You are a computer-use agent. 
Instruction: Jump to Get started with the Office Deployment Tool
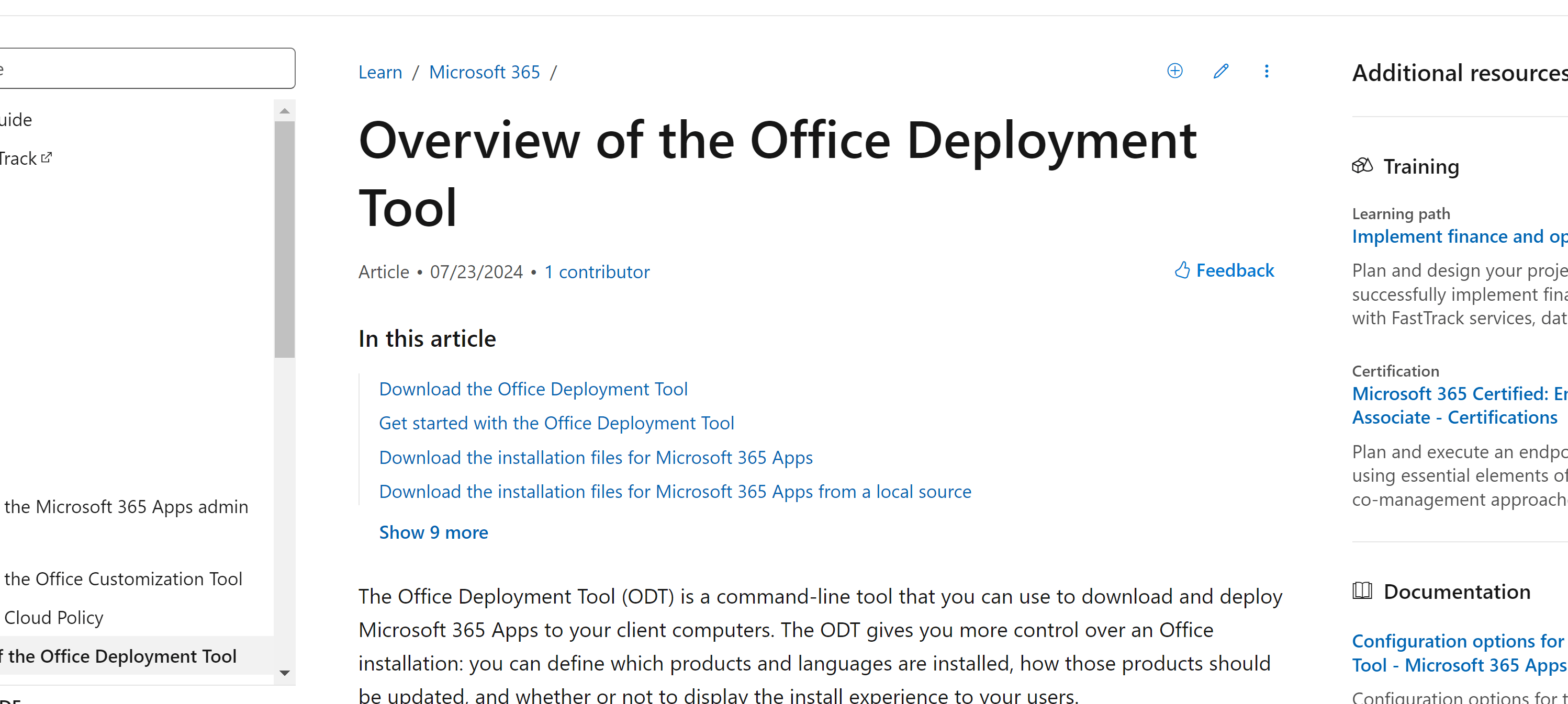click(x=556, y=423)
